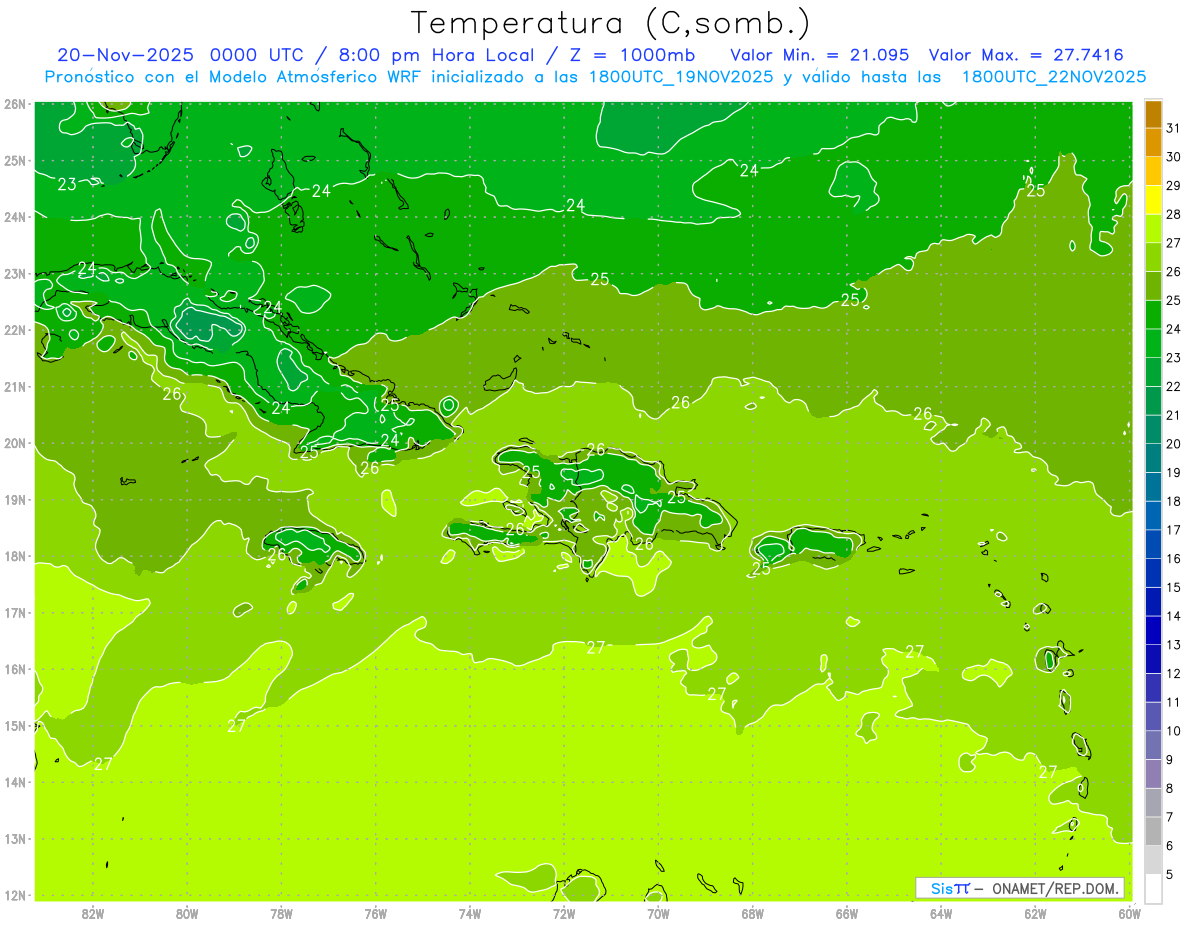Click the 23 contour label on the map
Screen dimensions: 1200x927
point(67,184)
